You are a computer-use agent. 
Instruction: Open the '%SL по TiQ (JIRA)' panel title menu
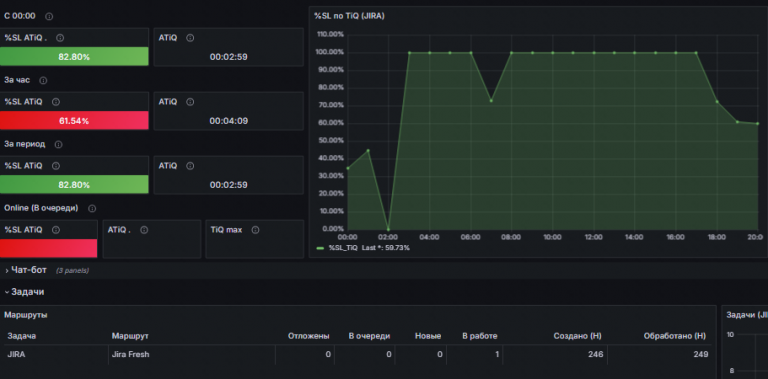[x=349, y=16]
